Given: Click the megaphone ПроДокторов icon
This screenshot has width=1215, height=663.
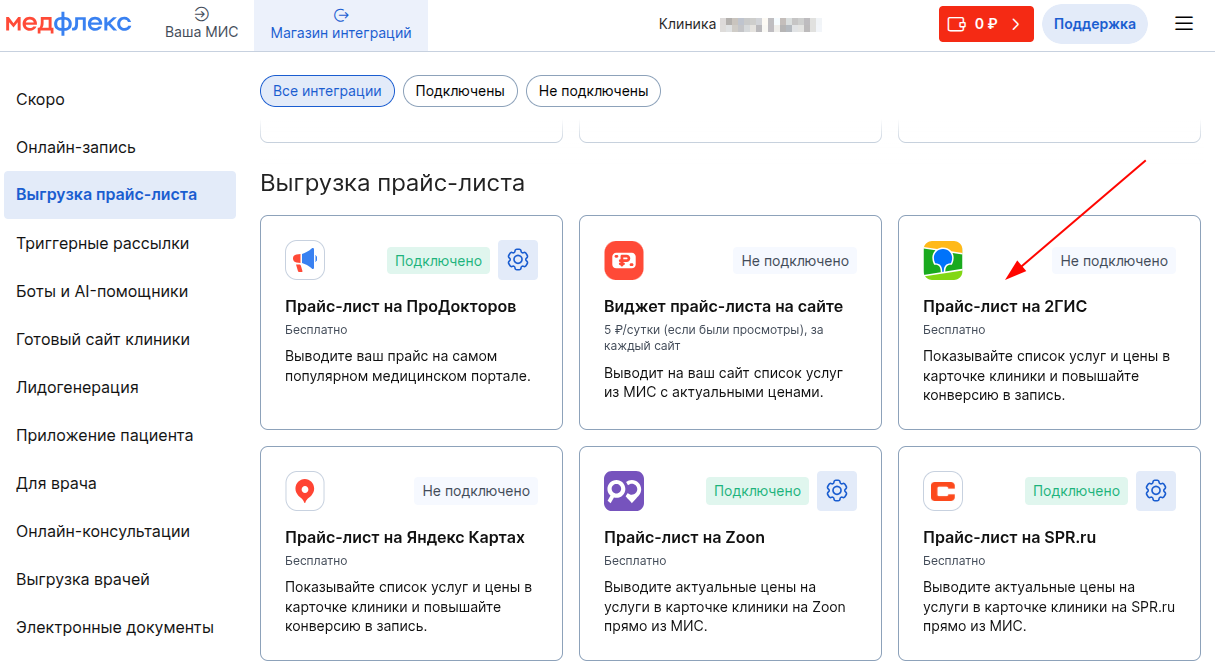Looking at the screenshot, I should pyautogui.click(x=305, y=261).
